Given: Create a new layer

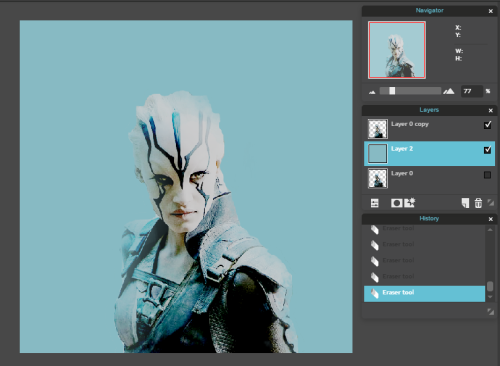Looking at the screenshot, I should (465, 203).
